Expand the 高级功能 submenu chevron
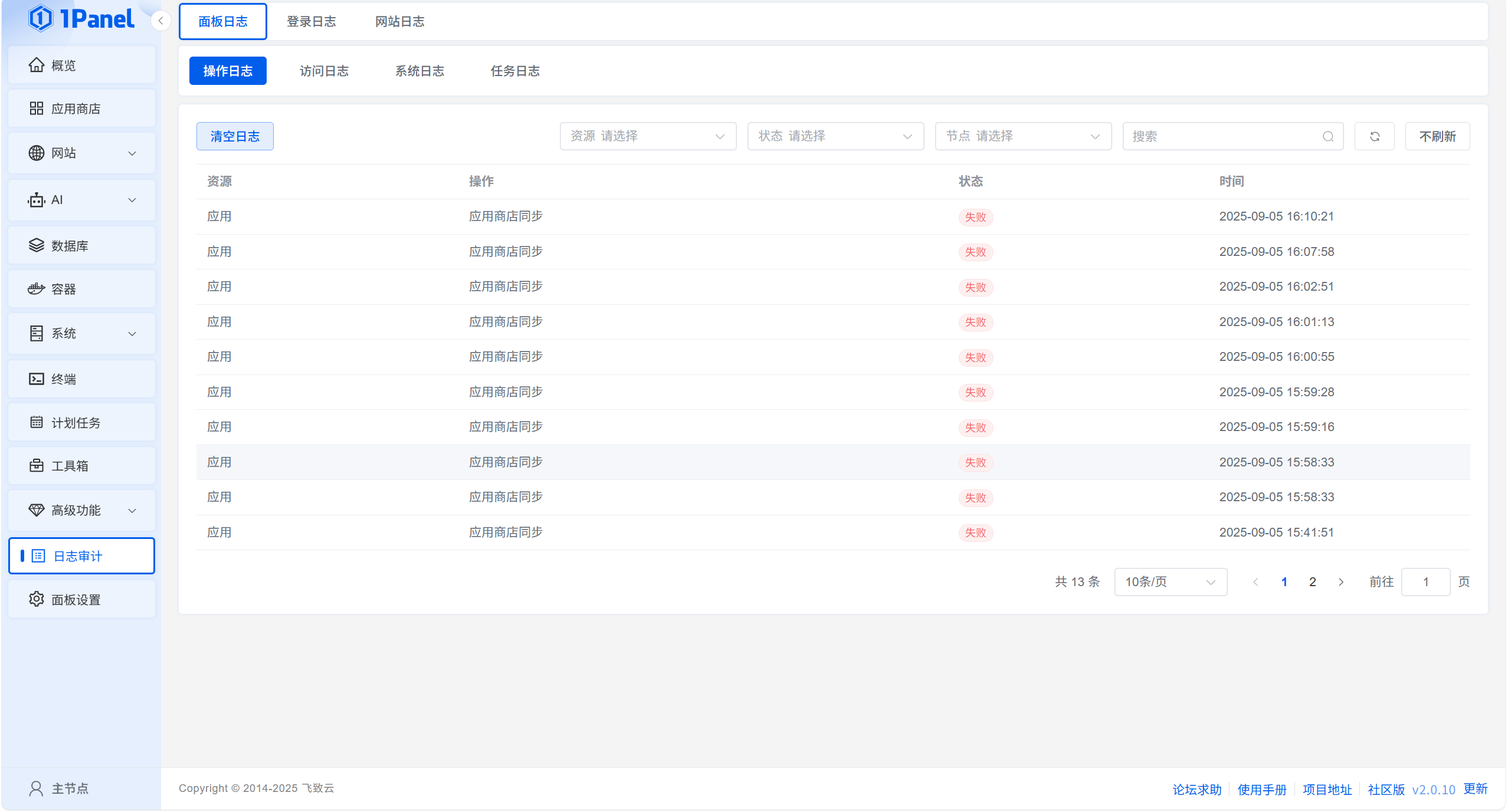Screen dimensions: 1508x812 click(x=132, y=511)
